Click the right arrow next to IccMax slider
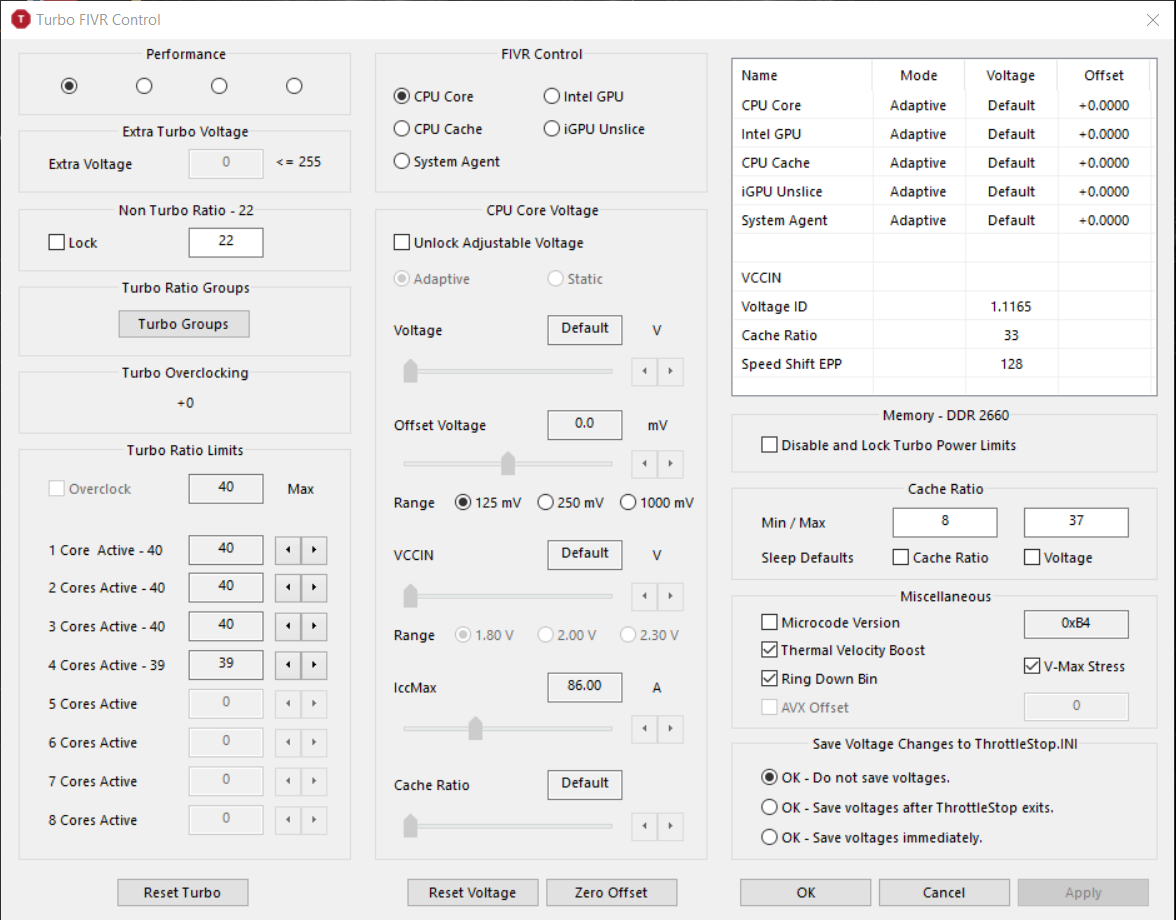Image resolution: width=1176 pixels, height=920 pixels. click(670, 728)
